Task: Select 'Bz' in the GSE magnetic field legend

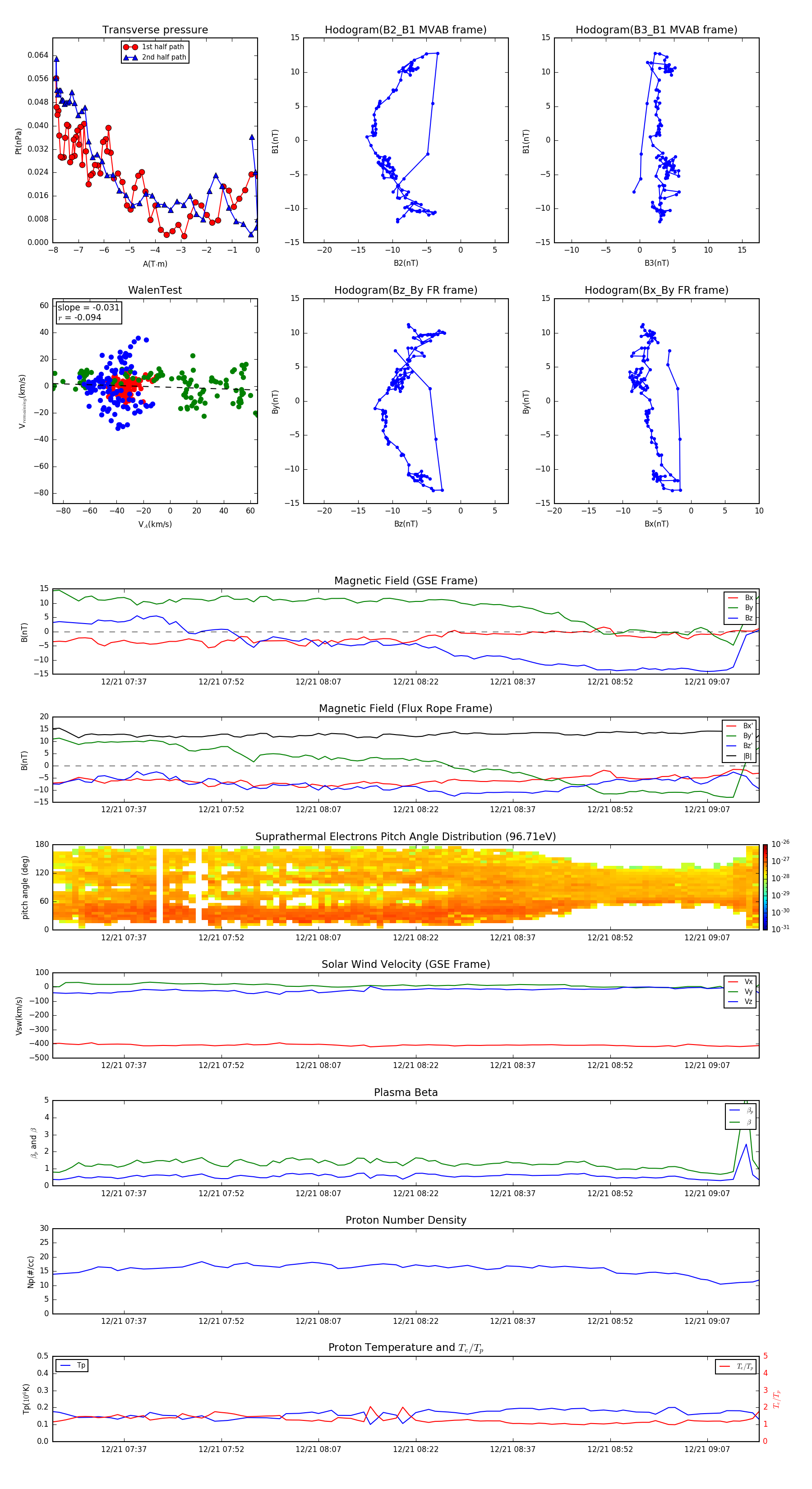Action: tap(741, 619)
